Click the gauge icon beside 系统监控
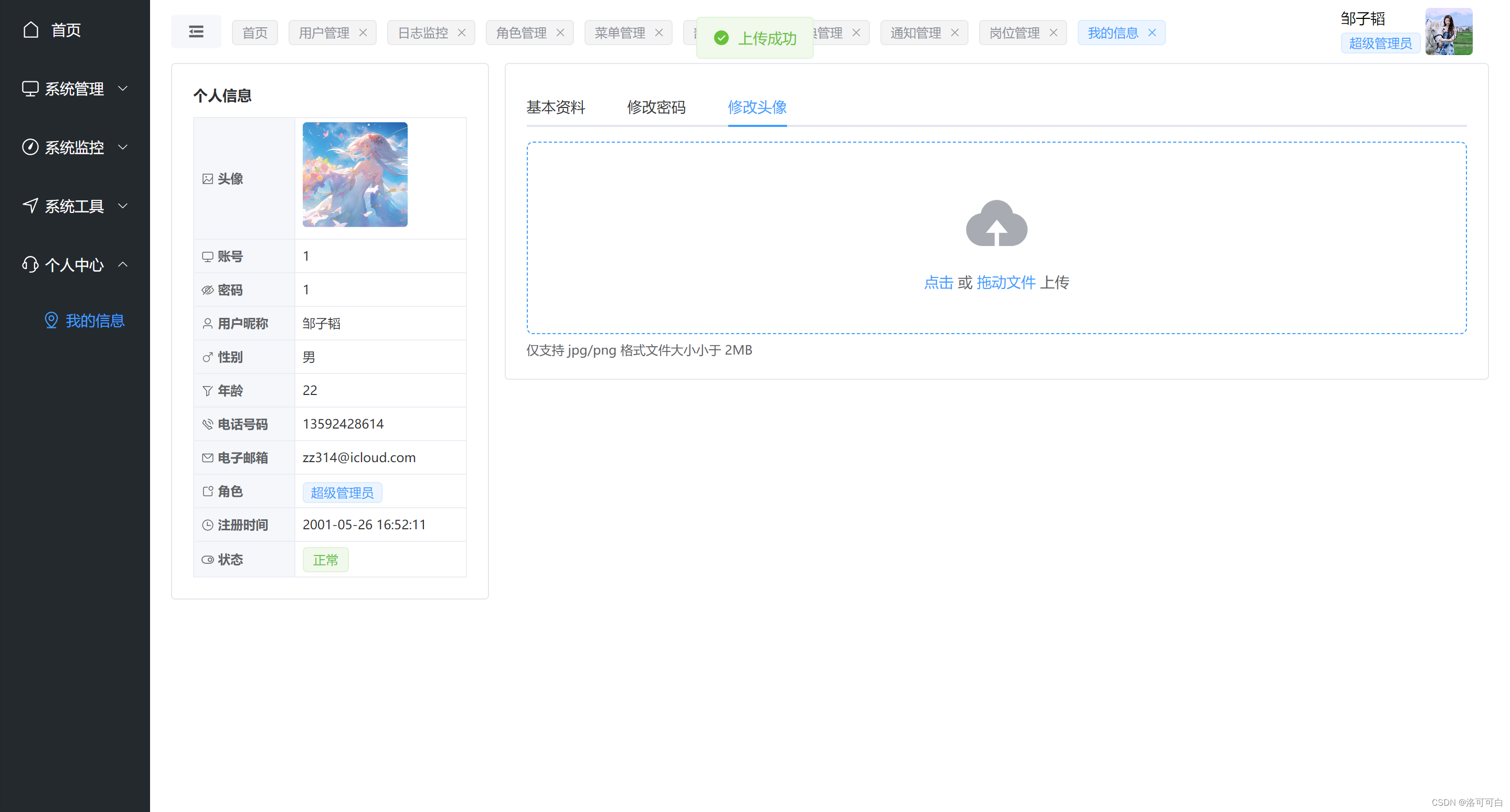 pyautogui.click(x=30, y=147)
